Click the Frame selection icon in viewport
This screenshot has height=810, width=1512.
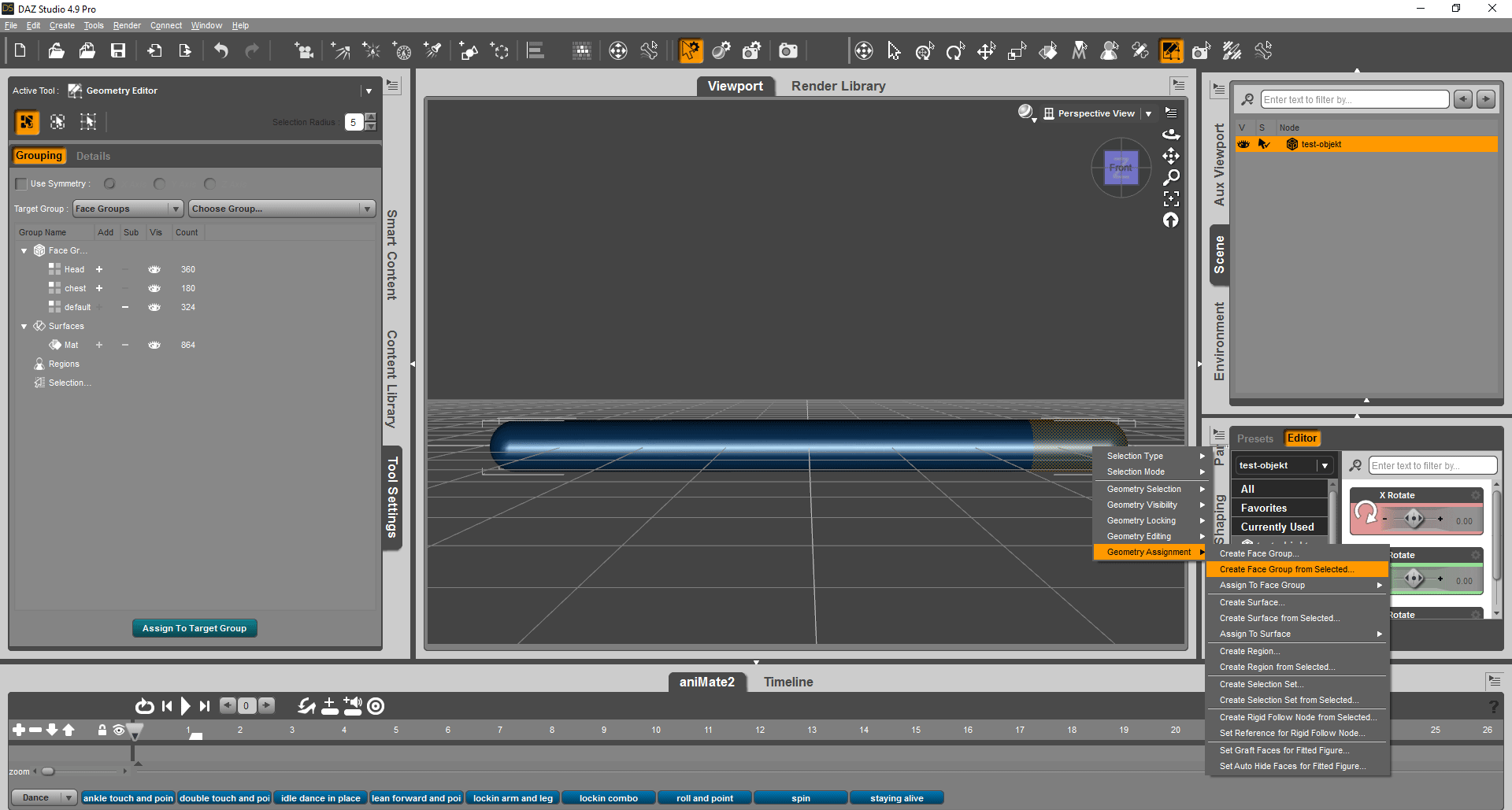coord(1171,198)
